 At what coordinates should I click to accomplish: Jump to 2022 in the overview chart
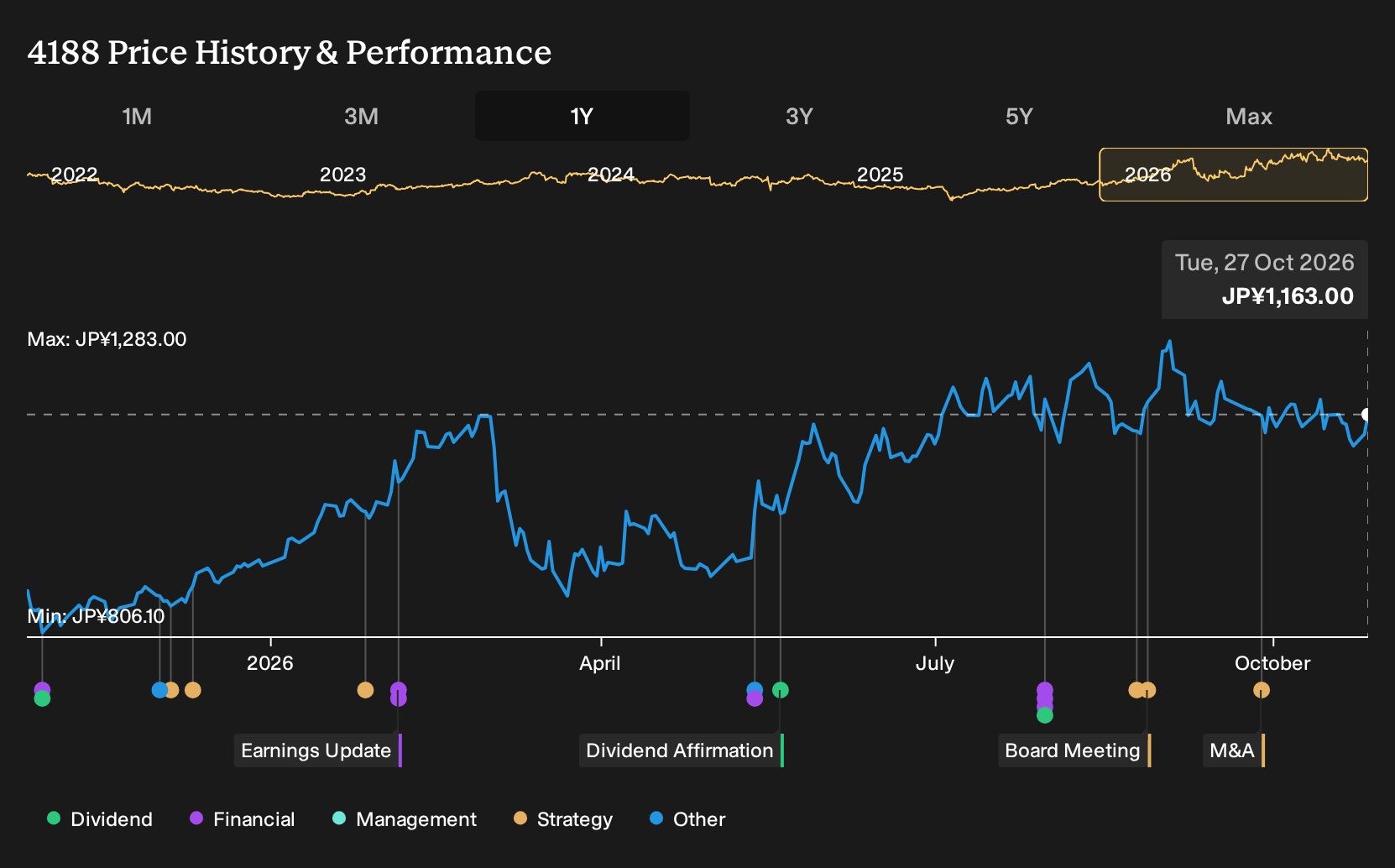pos(75,175)
